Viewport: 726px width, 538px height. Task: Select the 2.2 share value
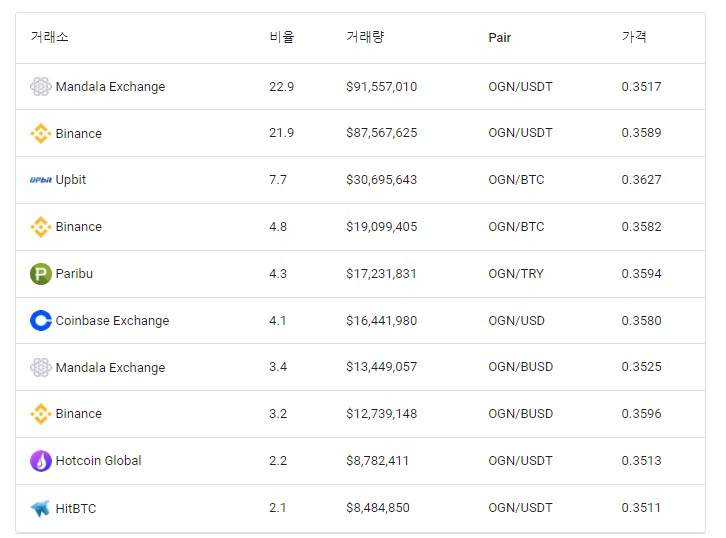(278, 461)
